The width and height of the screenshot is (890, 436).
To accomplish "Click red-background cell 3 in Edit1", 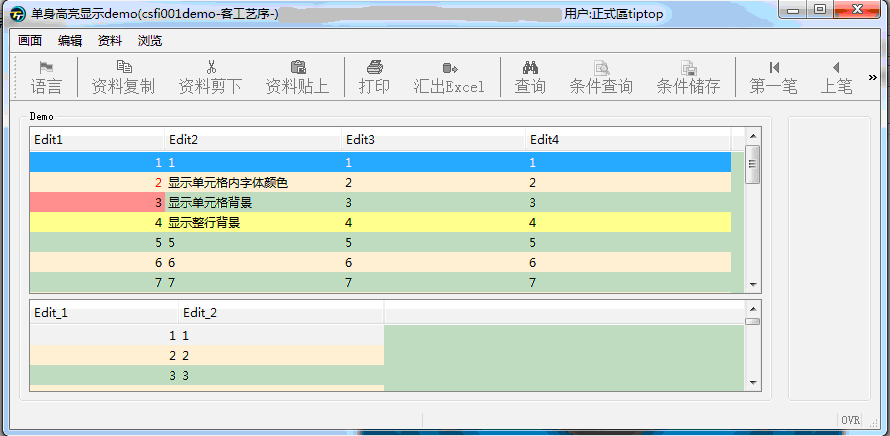I will click(97, 203).
